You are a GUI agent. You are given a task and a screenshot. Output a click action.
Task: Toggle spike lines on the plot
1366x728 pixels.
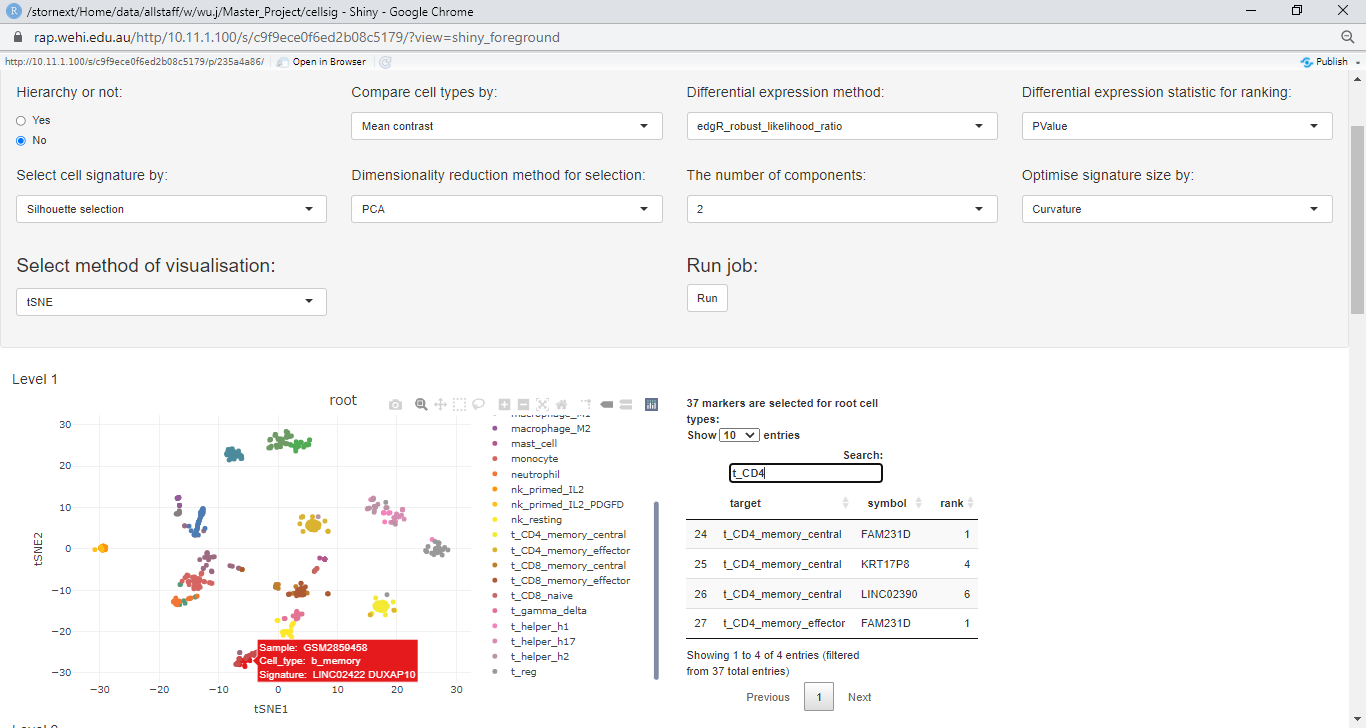pos(585,404)
